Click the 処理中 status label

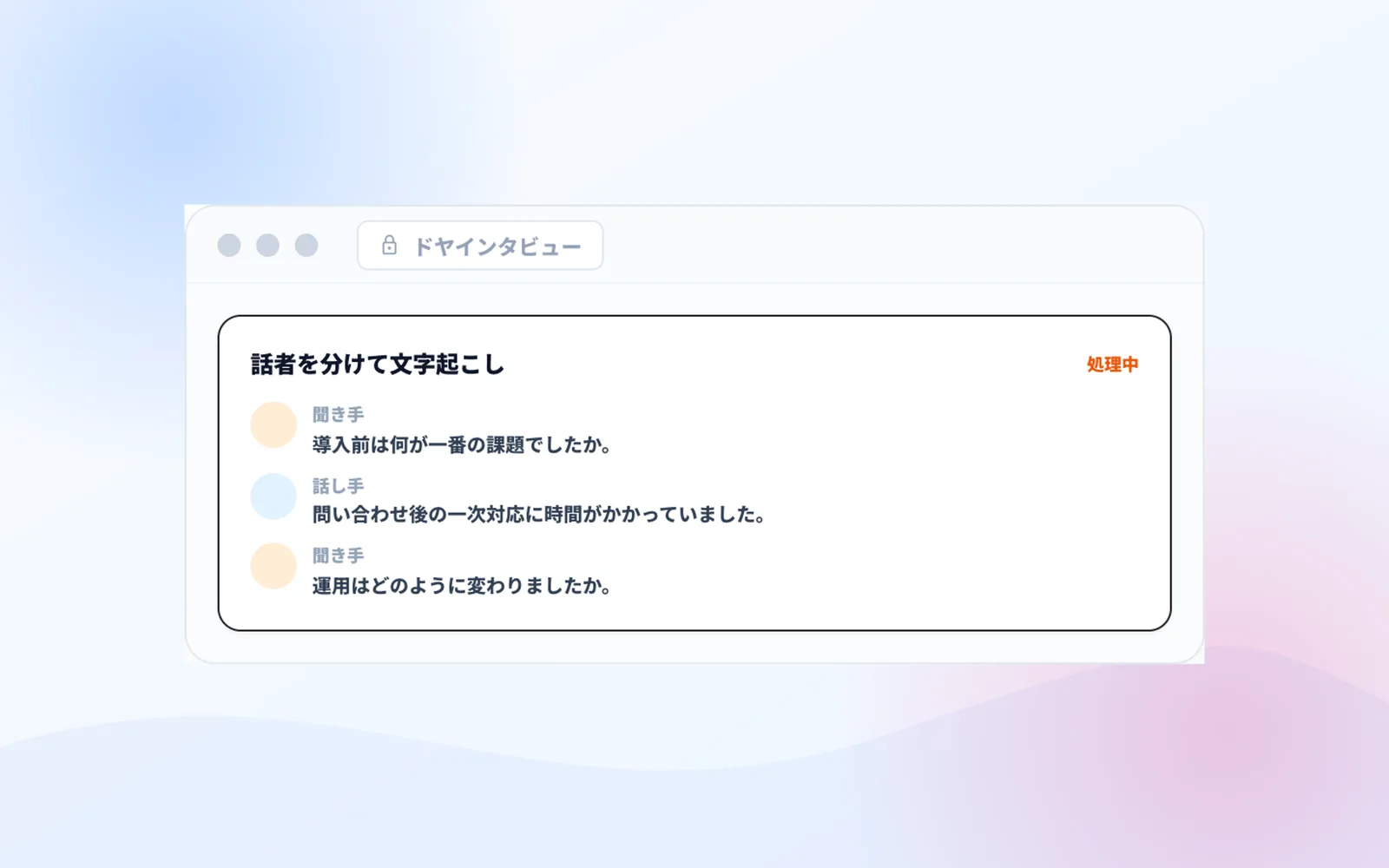(1112, 365)
